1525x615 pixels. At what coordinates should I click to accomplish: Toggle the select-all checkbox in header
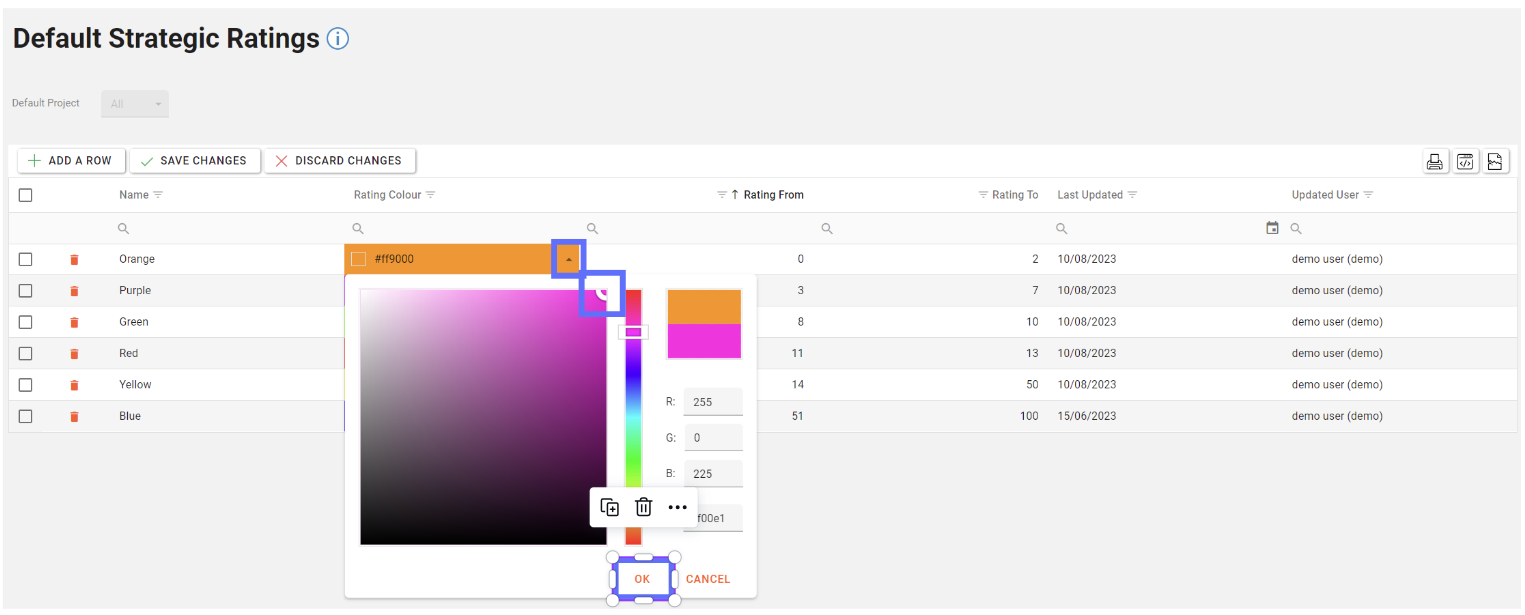tap(26, 195)
